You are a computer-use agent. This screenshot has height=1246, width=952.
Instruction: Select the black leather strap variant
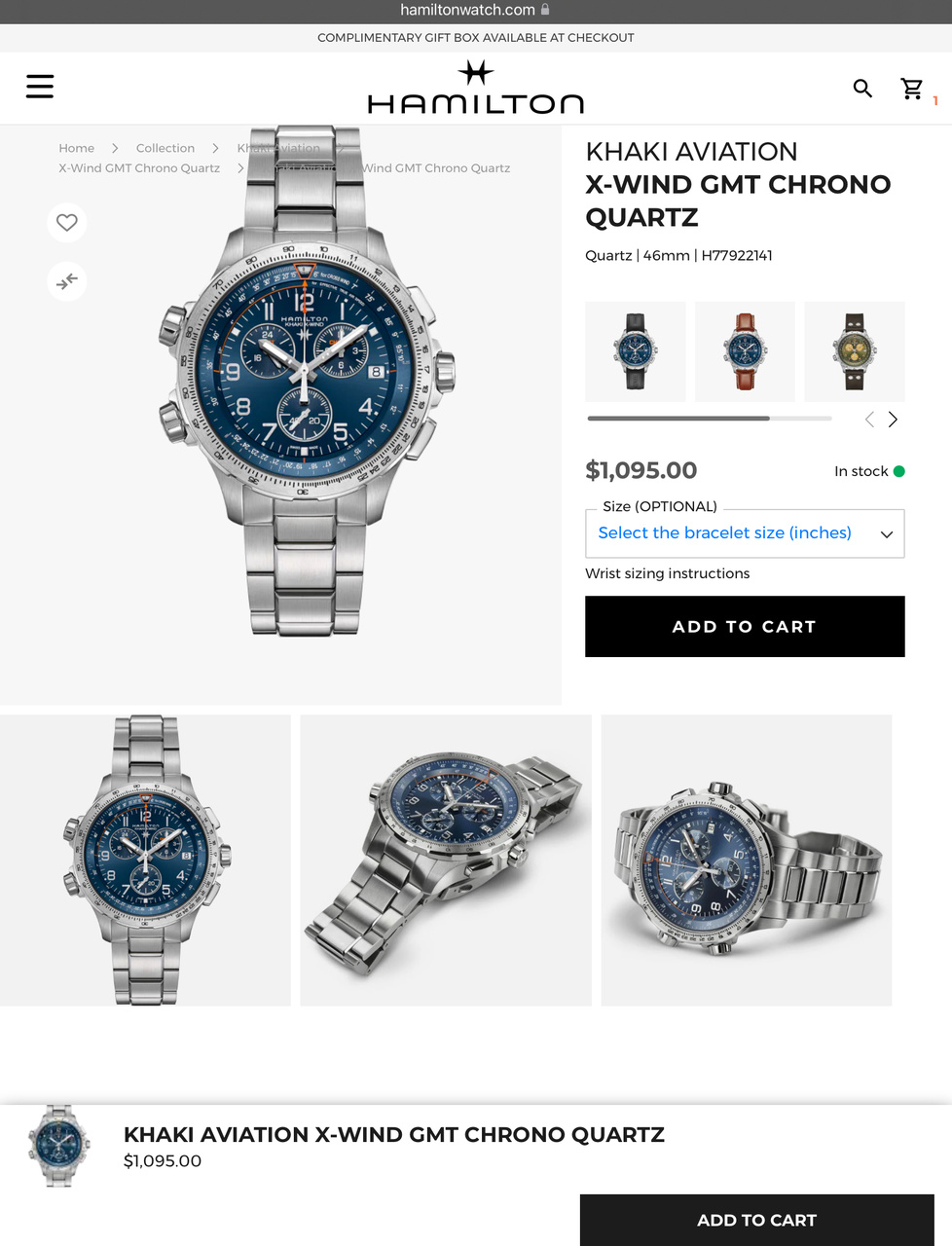pyautogui.click(x=636, y=351)
